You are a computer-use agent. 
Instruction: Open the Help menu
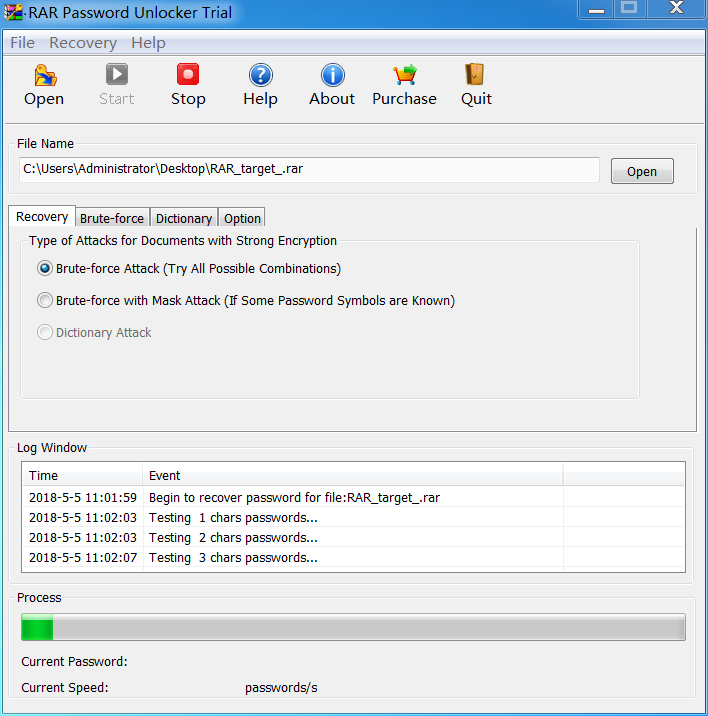148,43
